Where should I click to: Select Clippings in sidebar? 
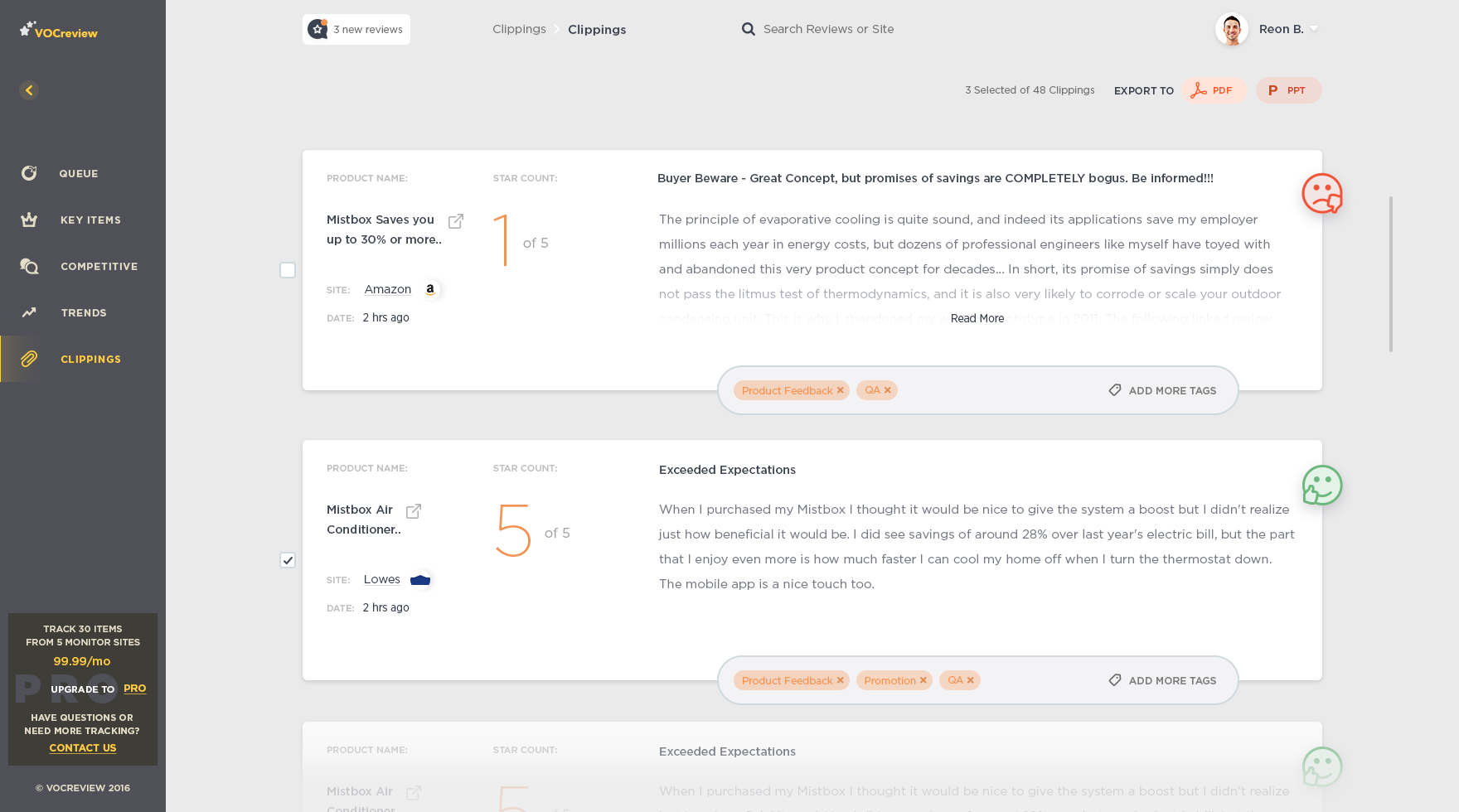coord(83,359)
